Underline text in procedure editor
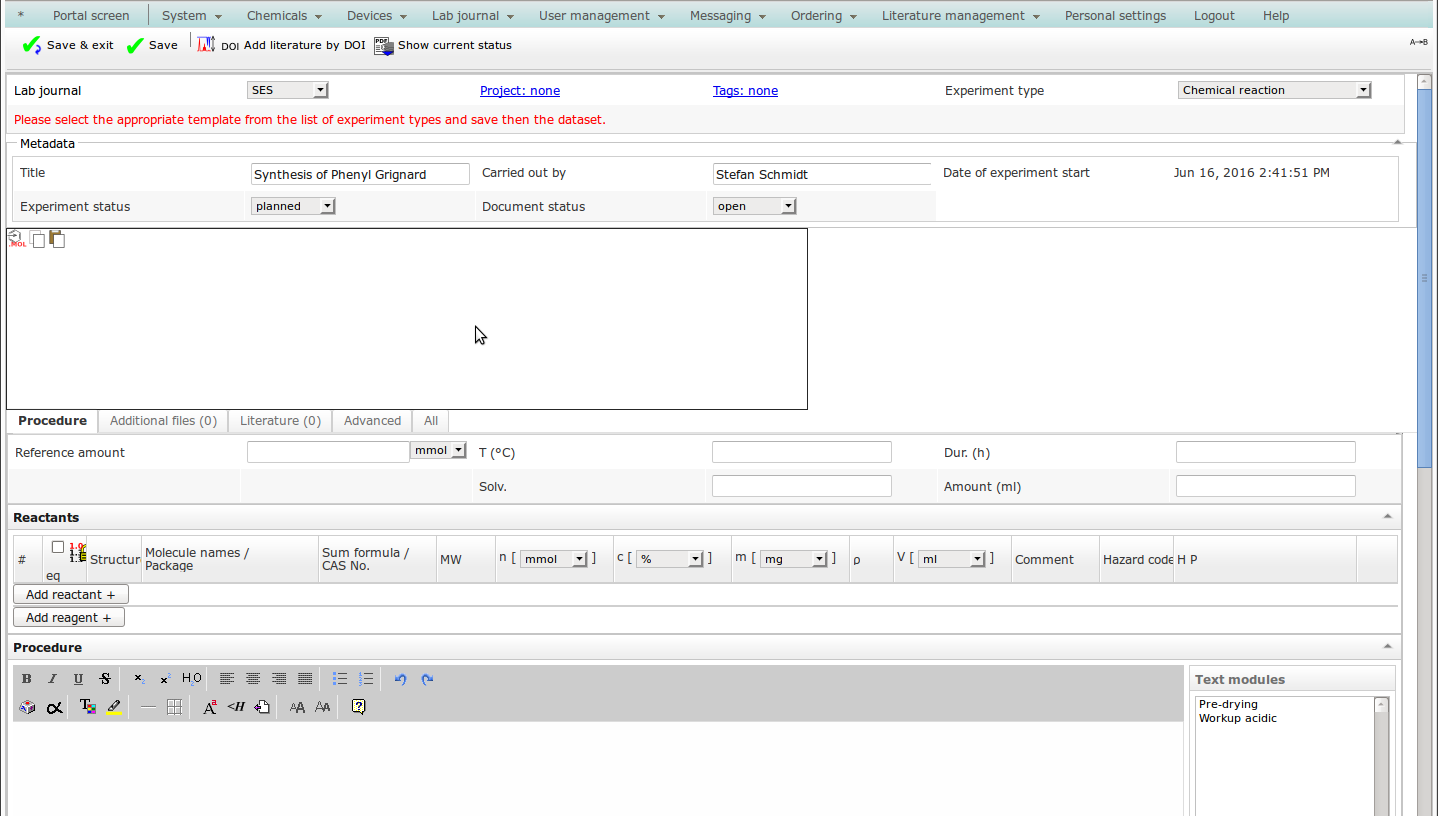 pyautogui.click(x=79, y=679)
